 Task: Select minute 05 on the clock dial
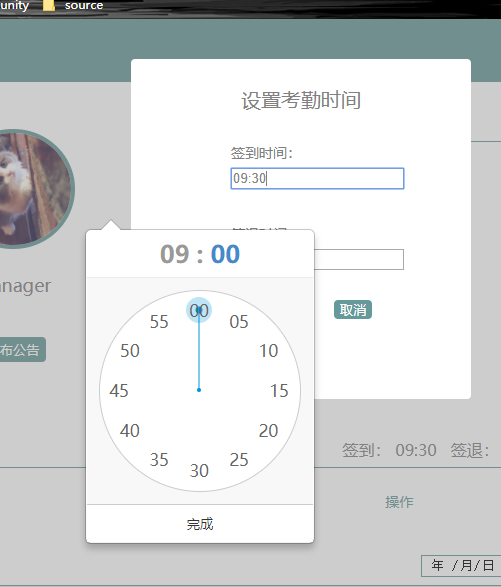point(239,322)
